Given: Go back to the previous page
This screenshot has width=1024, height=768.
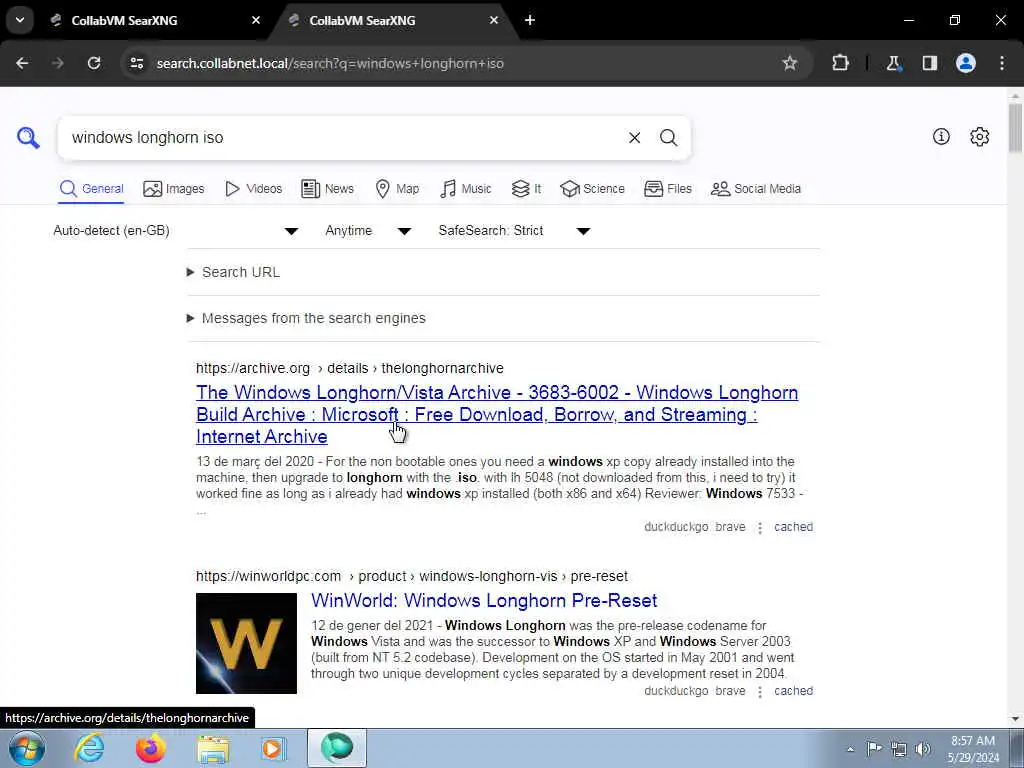Looking at the screenshot, I should pos(22,63).
